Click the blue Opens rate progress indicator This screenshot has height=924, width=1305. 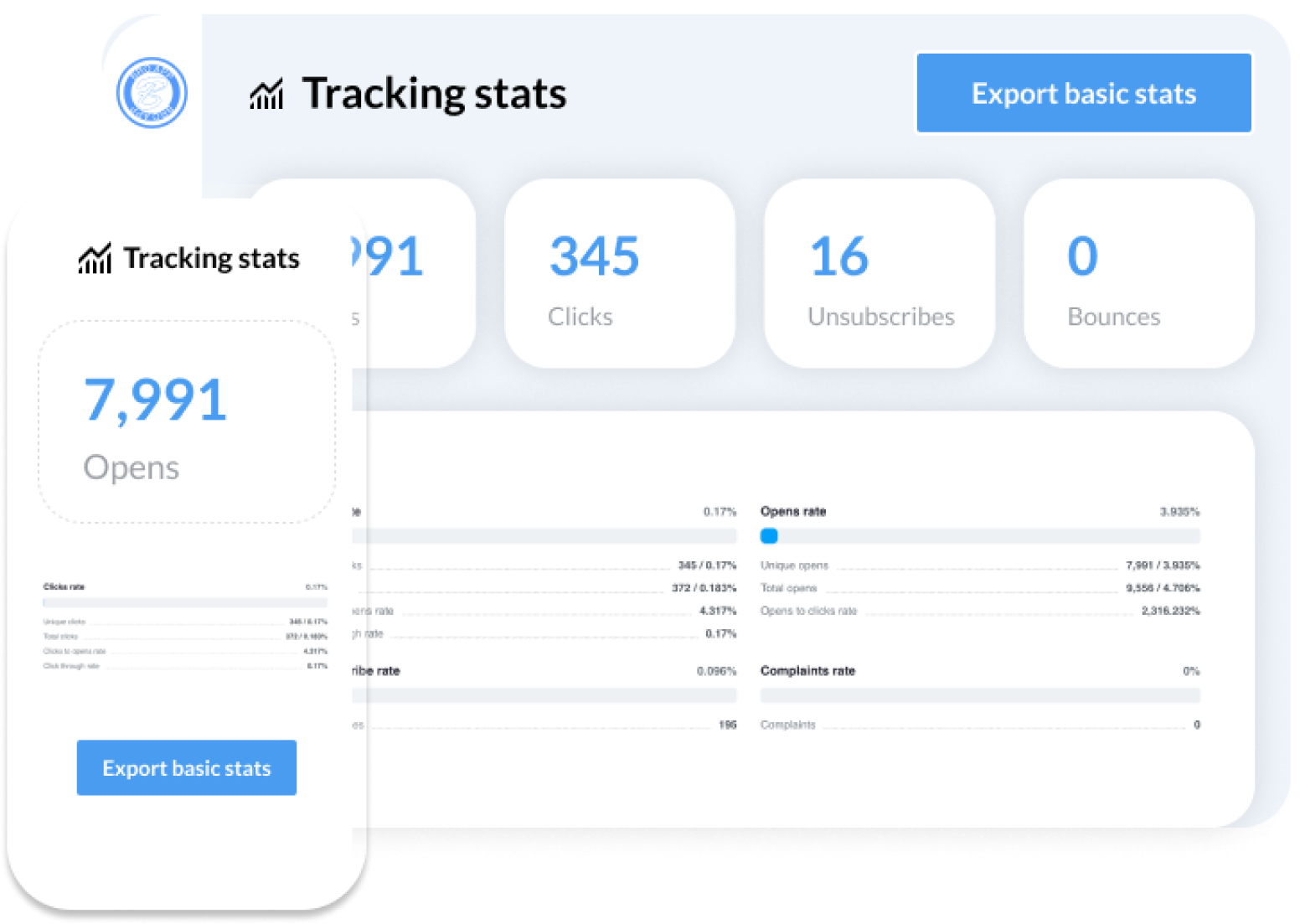(769, 536)
